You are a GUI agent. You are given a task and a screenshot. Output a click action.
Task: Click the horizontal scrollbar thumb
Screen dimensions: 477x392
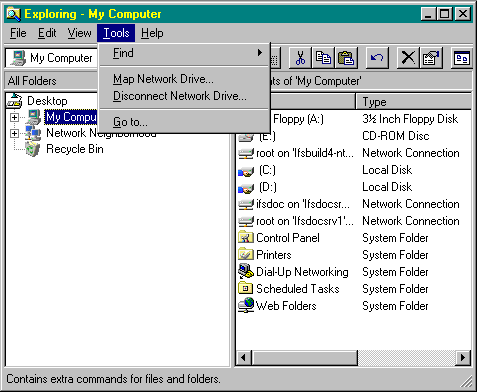[304, 358]
